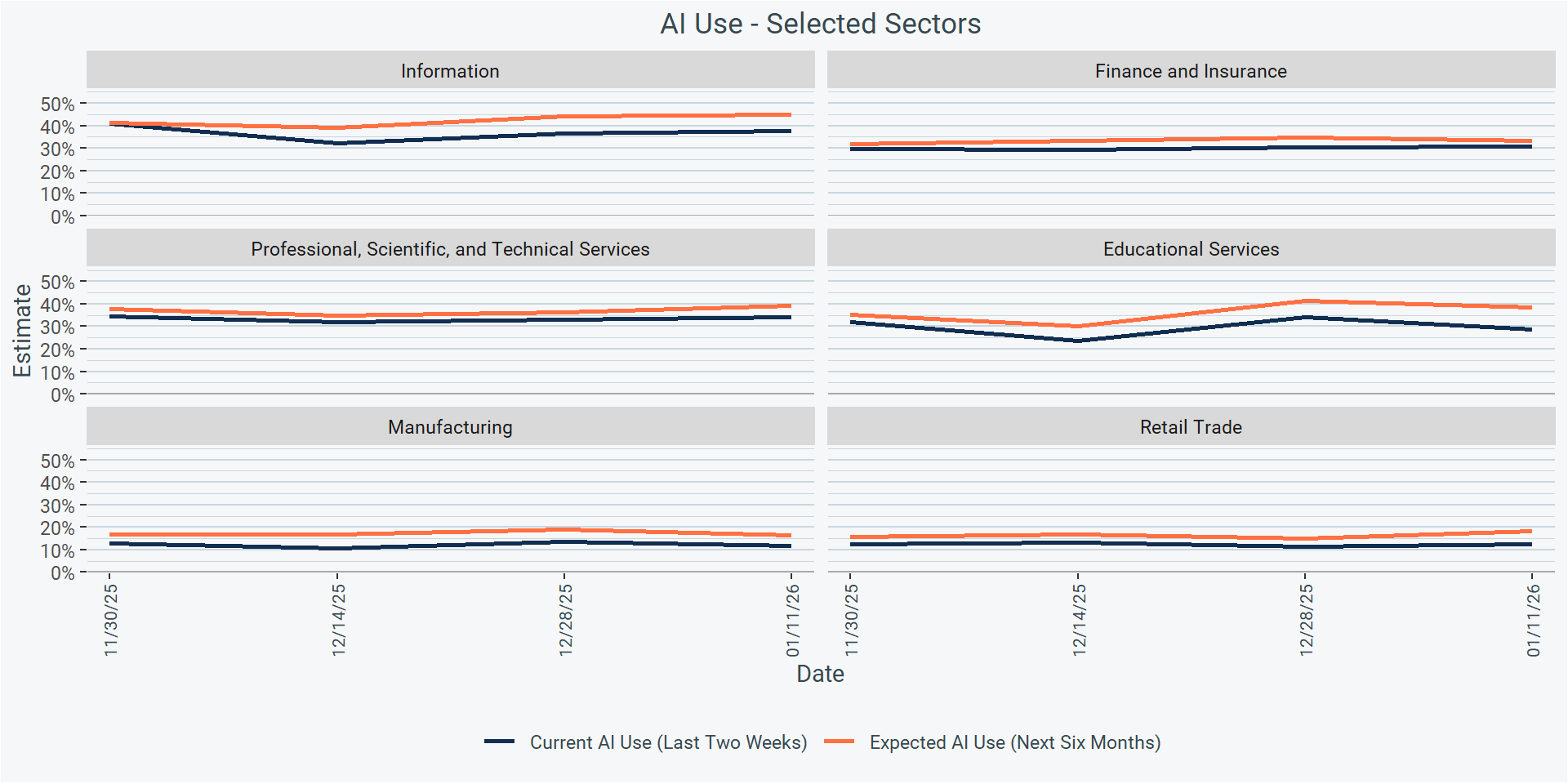Viewport: 1568px width, 784px height.
Task: Select the Manufacturing panel header
Action: pos(450,427)
